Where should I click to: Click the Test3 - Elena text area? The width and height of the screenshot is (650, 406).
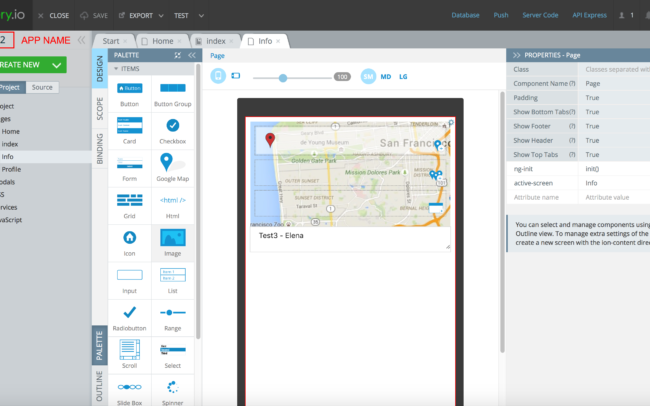click(350, 239)
